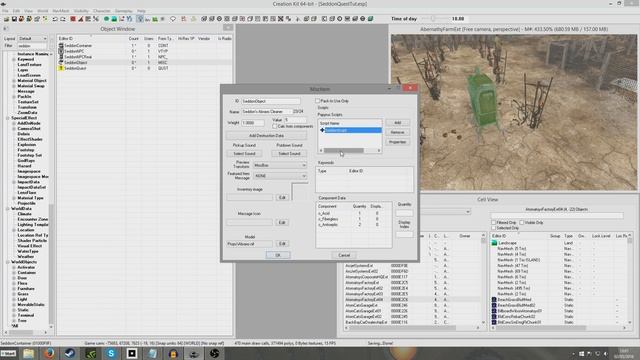Toggle Filtered Only checkbox in Cell View
This screenshot has height=360, width=640.
pyautogui.click(x=494, y=223)
